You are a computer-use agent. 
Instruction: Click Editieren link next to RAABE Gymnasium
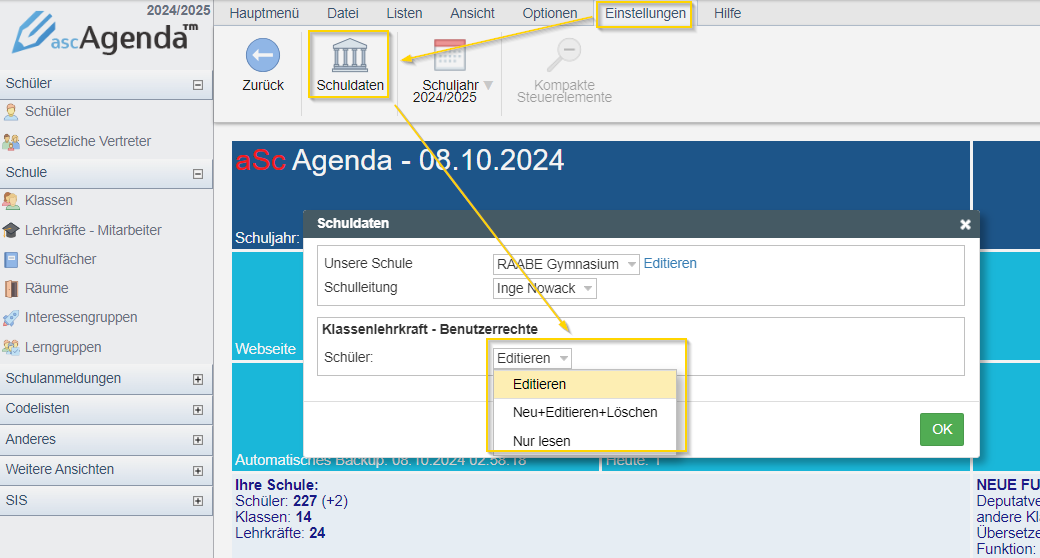(x=670, y=263)
